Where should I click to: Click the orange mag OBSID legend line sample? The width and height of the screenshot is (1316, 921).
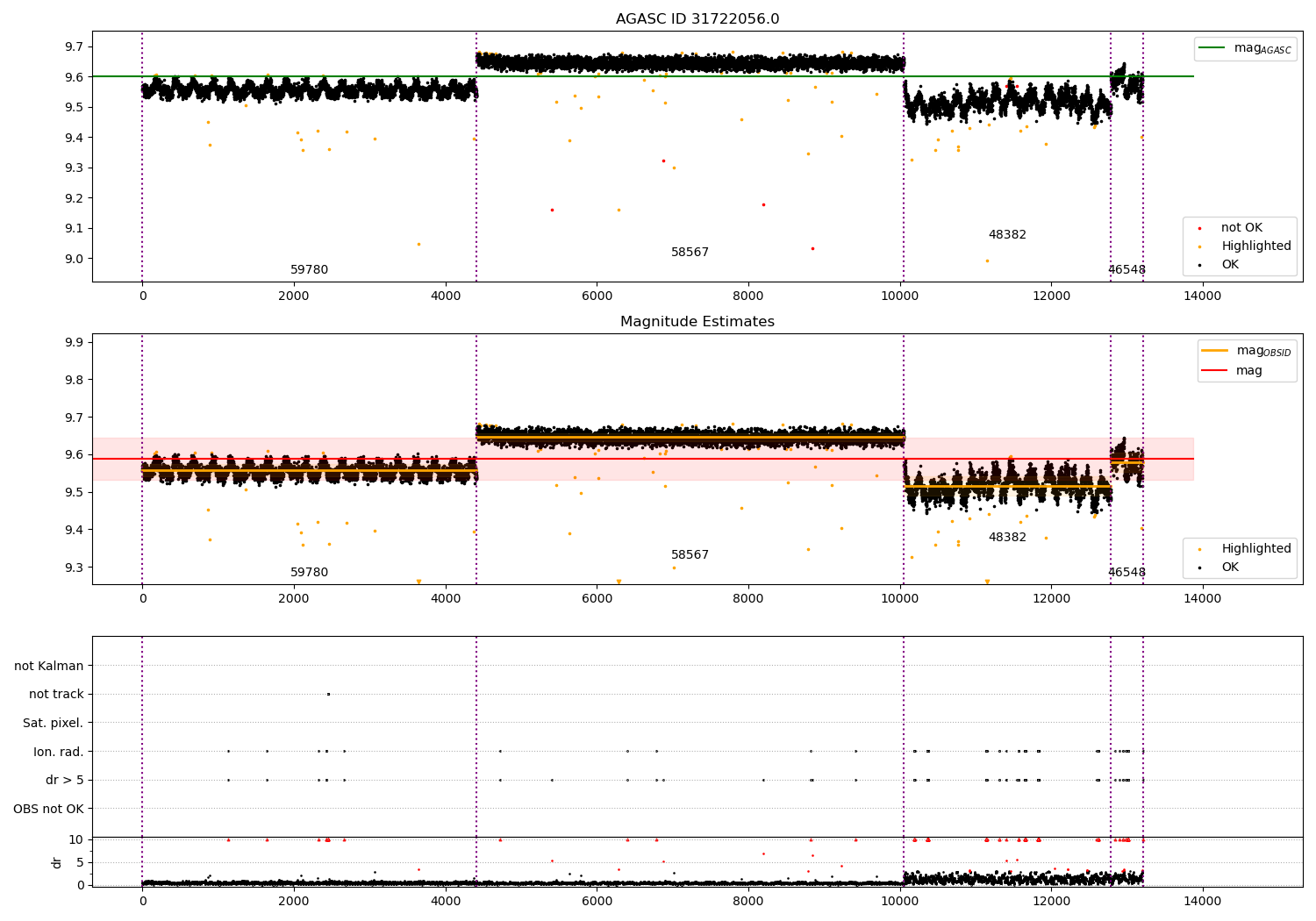1215,351
